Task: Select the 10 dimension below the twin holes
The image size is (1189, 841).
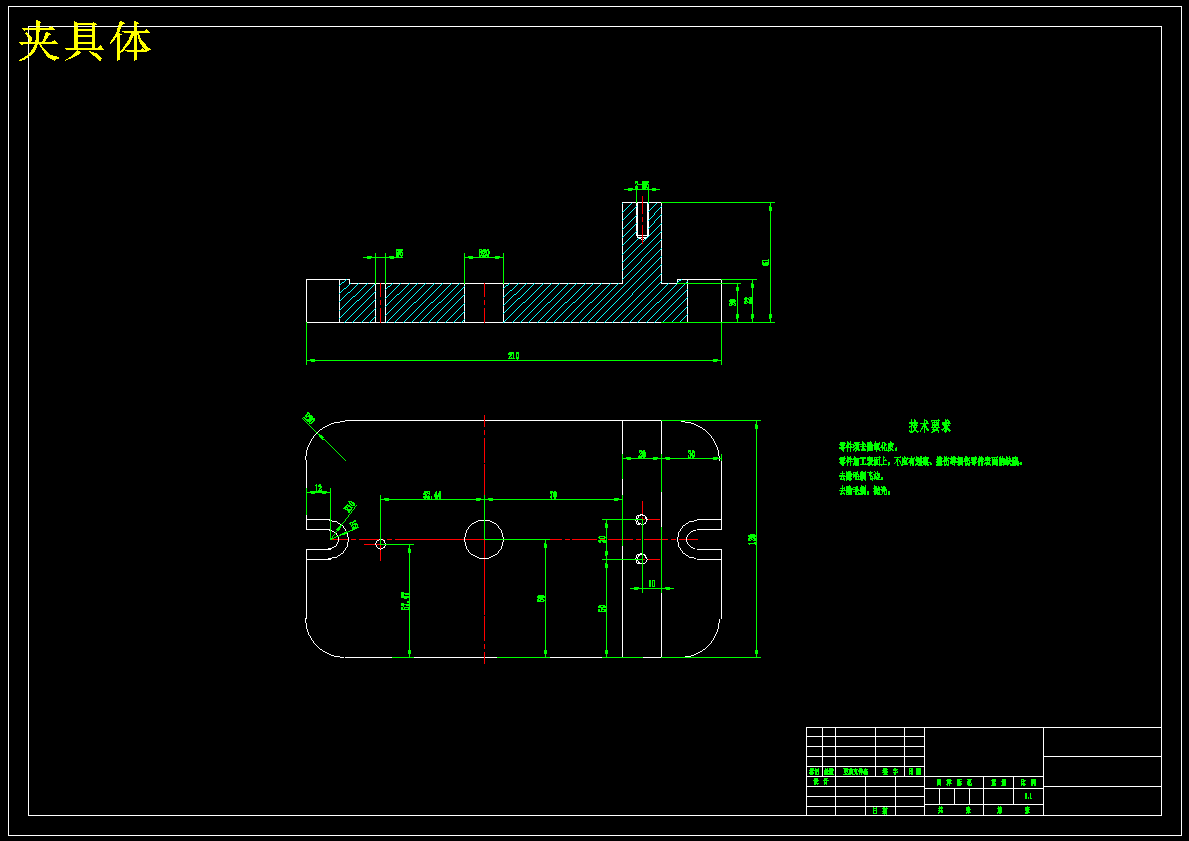Action: click(x=651, y=584)
